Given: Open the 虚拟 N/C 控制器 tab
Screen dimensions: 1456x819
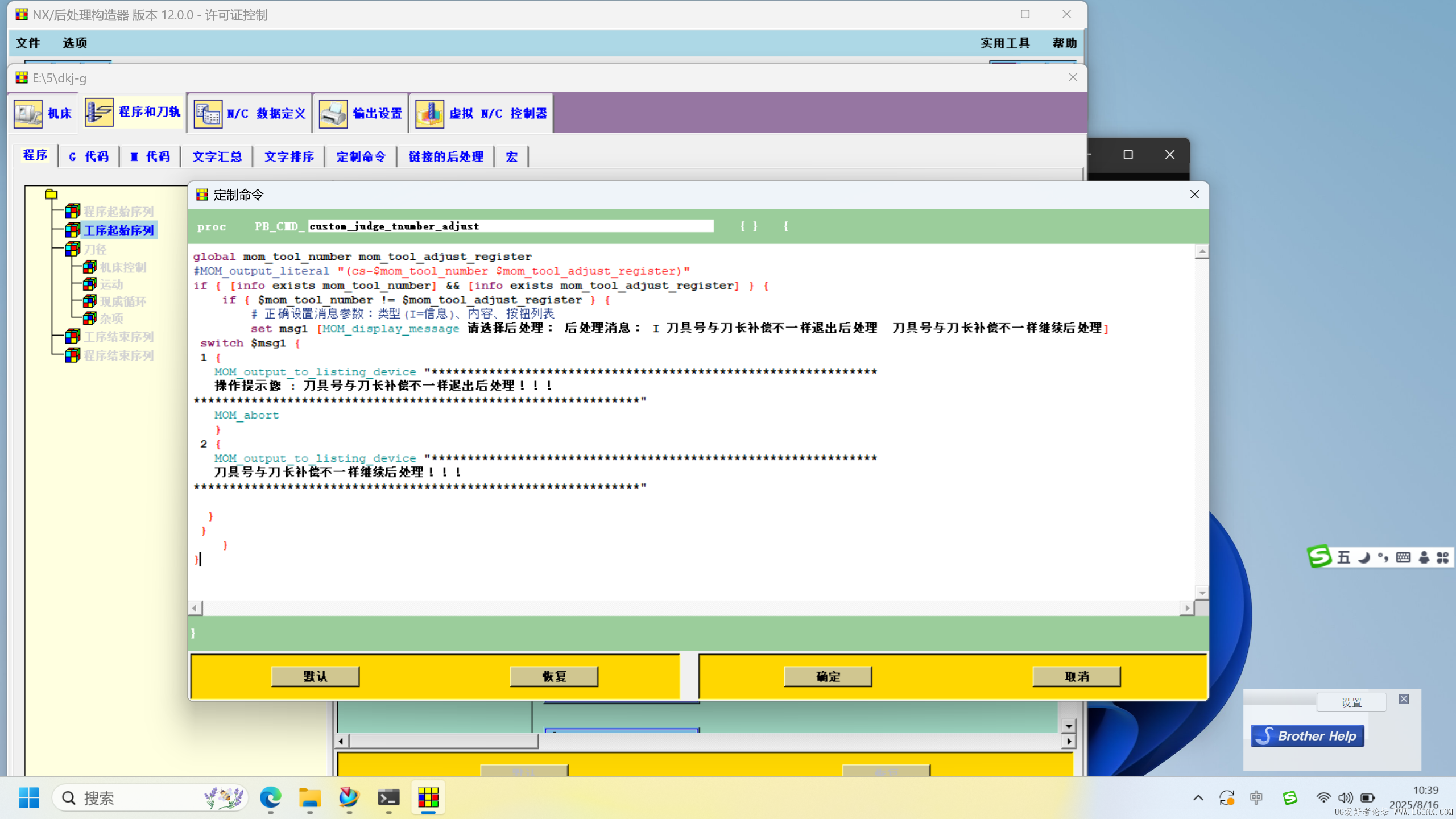Looking at the screenshot, I should (x=481, y=113).
